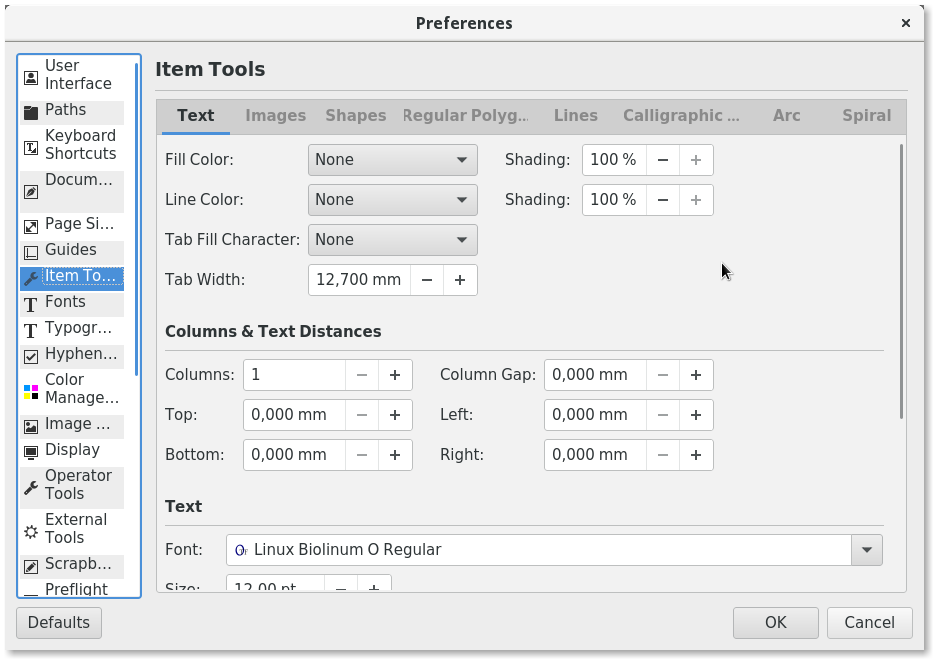Open the User Interface preferences icon
Image resolution: width=933 pixels, height=659 pixels.
tap(31, 76)
